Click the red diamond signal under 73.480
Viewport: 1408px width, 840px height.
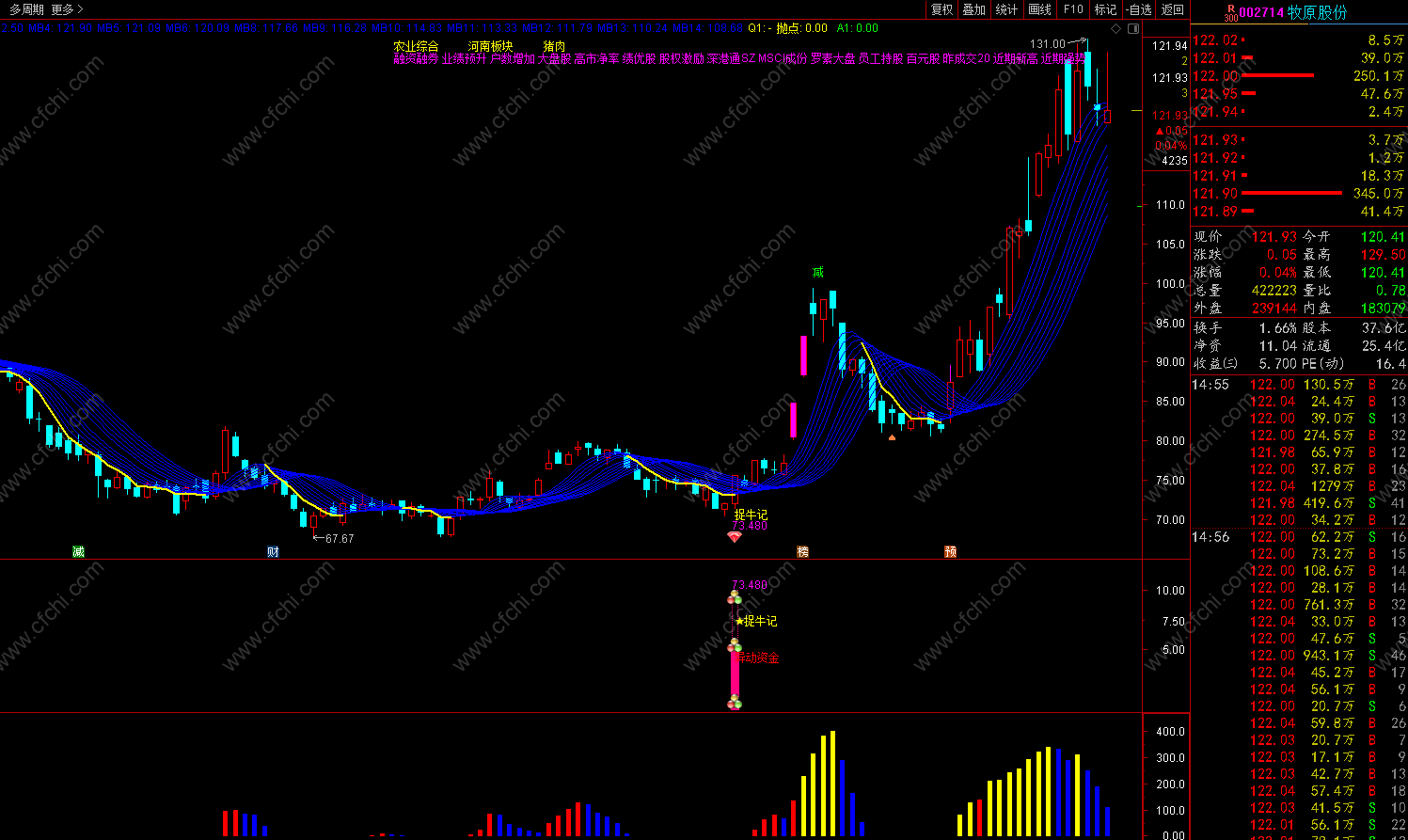pos(735,537)
